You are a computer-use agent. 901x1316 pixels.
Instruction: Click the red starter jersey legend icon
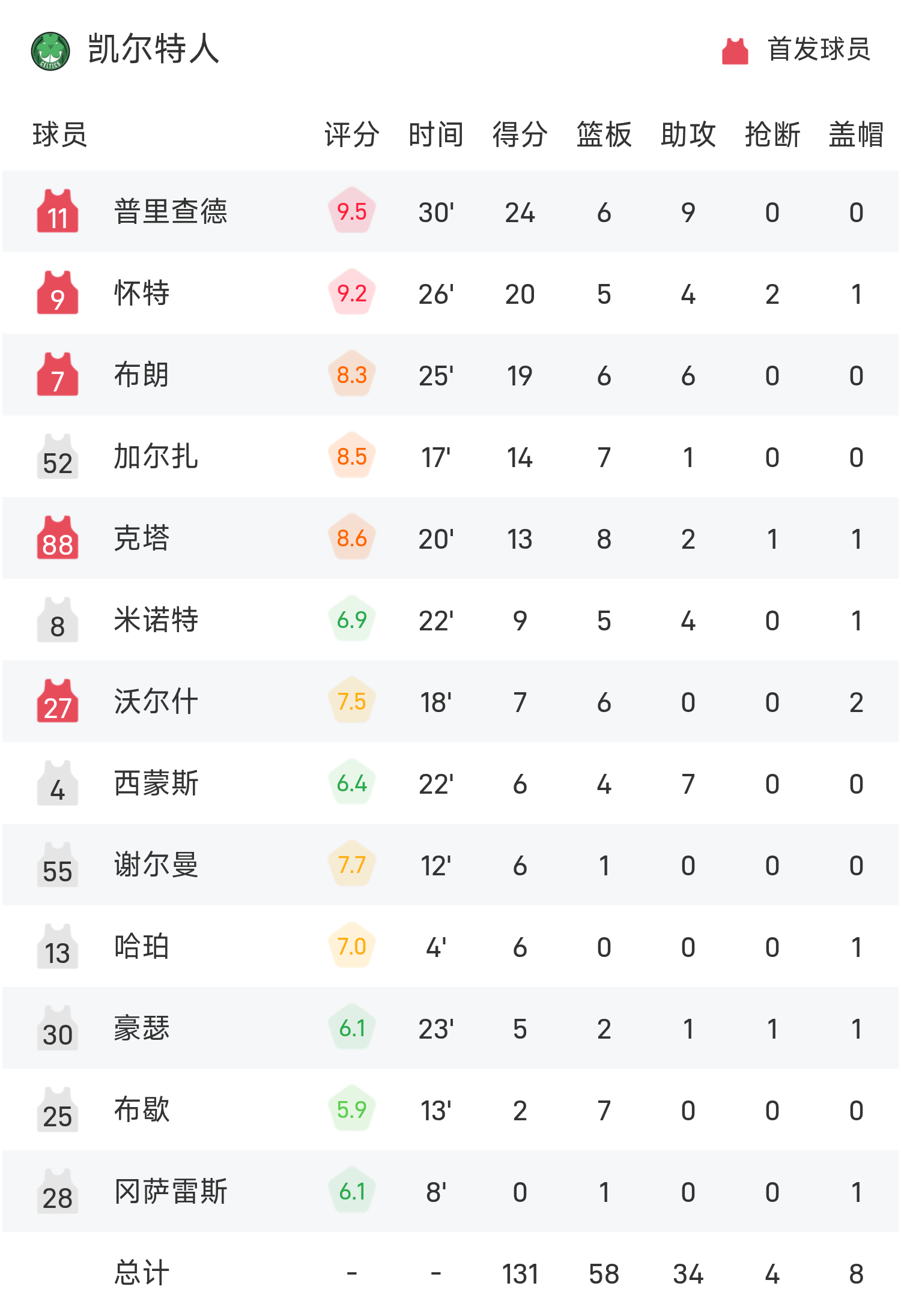click(735, 51)
